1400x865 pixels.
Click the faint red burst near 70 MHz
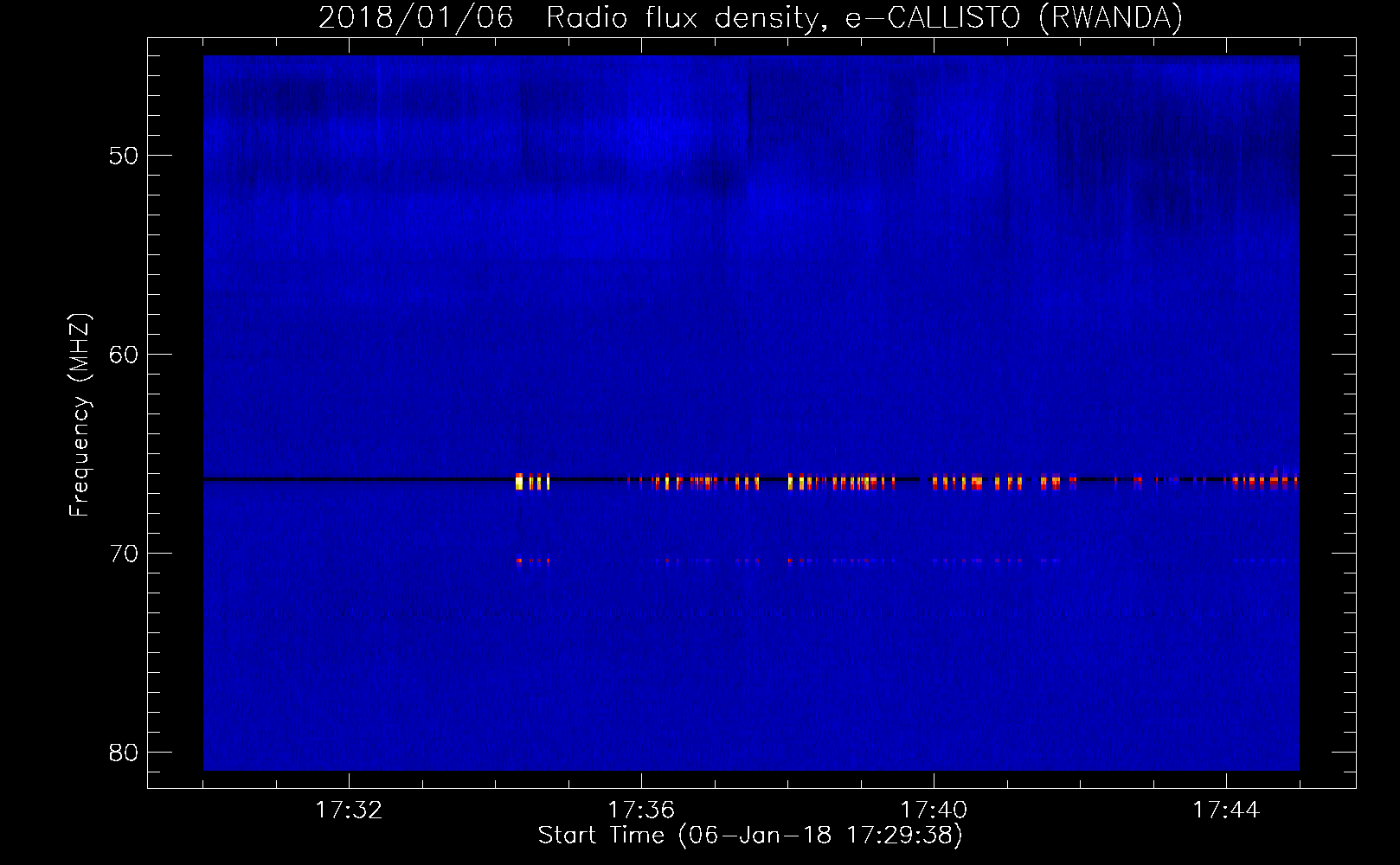pos(519,561)
